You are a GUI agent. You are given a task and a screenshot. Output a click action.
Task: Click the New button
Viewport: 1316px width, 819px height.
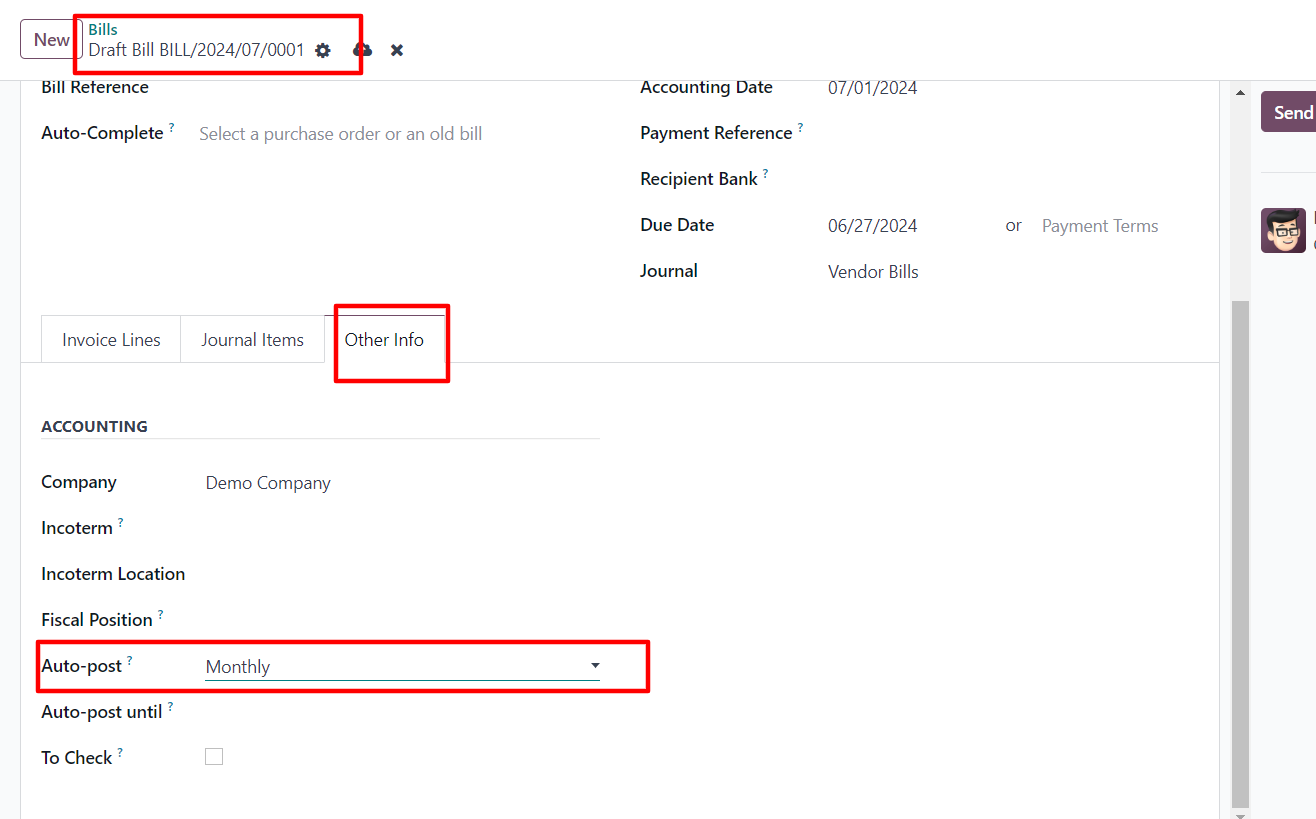(x=51, y=40)
